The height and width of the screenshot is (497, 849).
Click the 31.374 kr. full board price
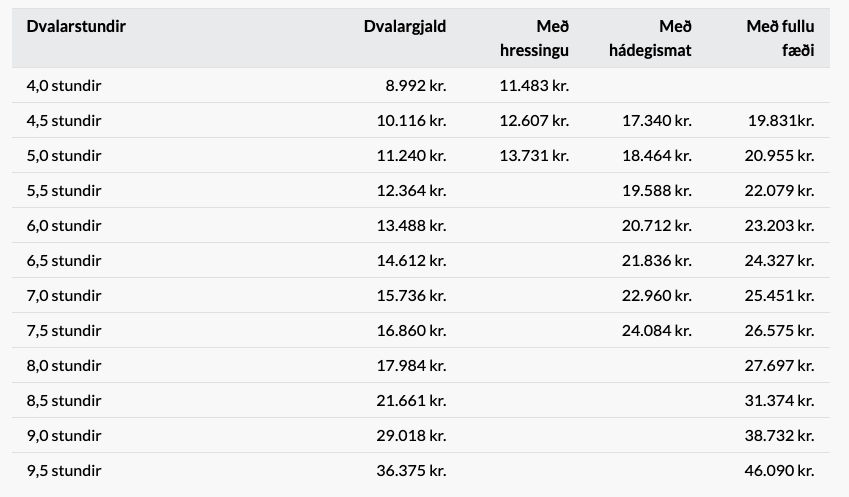tap(779, 401)
